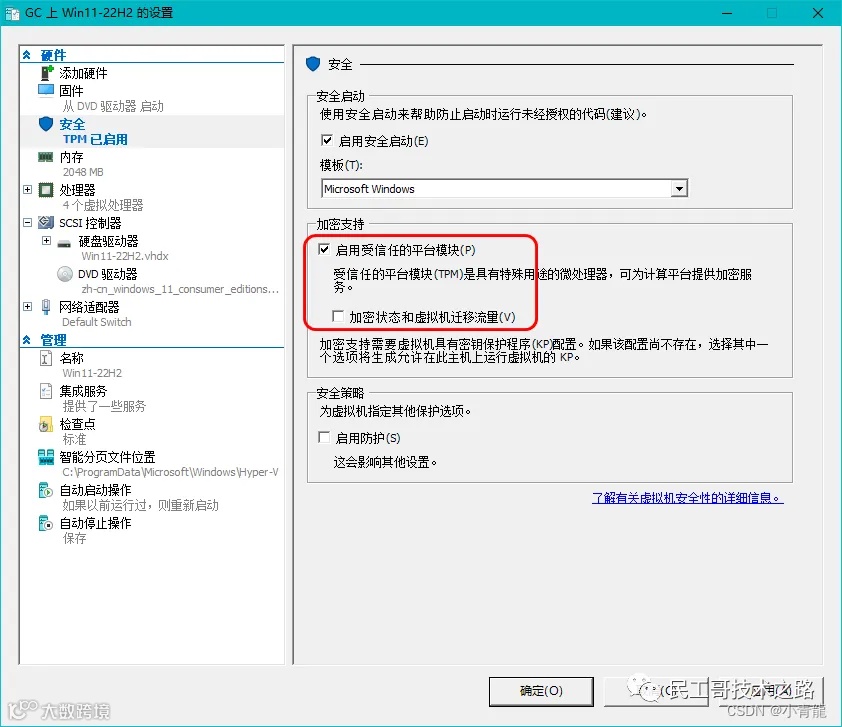Collapse the Management (管理) section chevron
This screenshot has width=842, height=727.
tap(27, 340)
